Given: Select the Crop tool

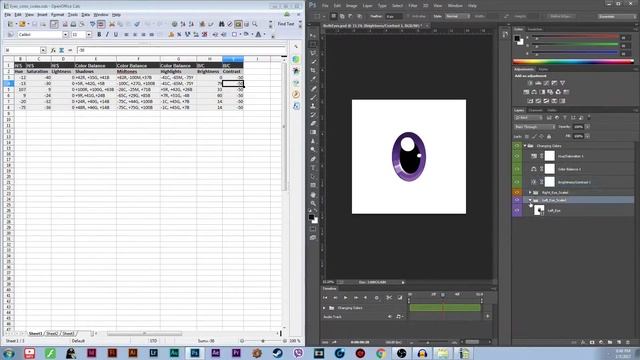Looking at the screenshot, I should (x=313, y=71).
